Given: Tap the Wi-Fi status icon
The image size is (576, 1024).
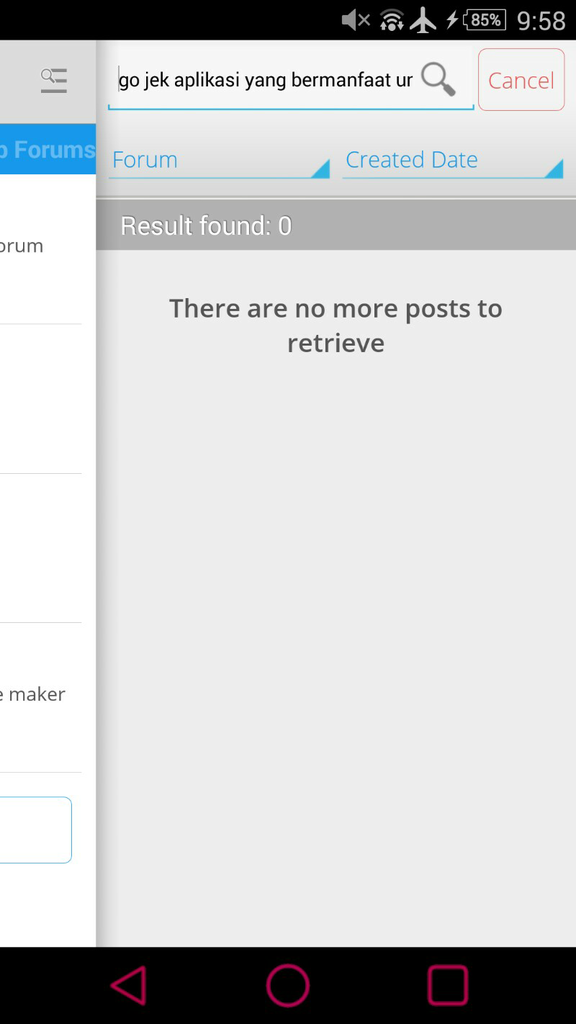Looking at the screenshot, I should (392, 20).
